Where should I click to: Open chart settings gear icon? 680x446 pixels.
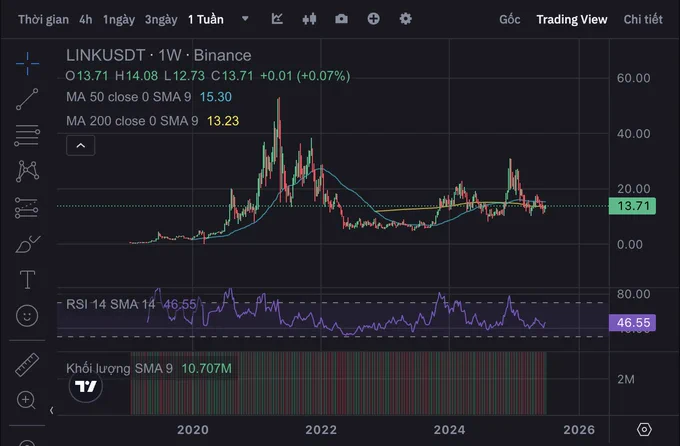(405, 19)
